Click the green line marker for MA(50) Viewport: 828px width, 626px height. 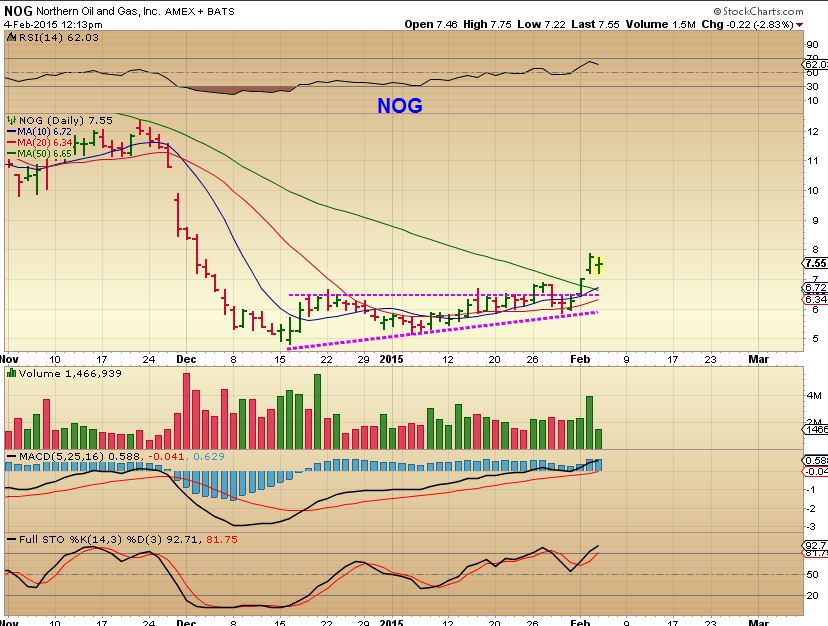[12, 154]
